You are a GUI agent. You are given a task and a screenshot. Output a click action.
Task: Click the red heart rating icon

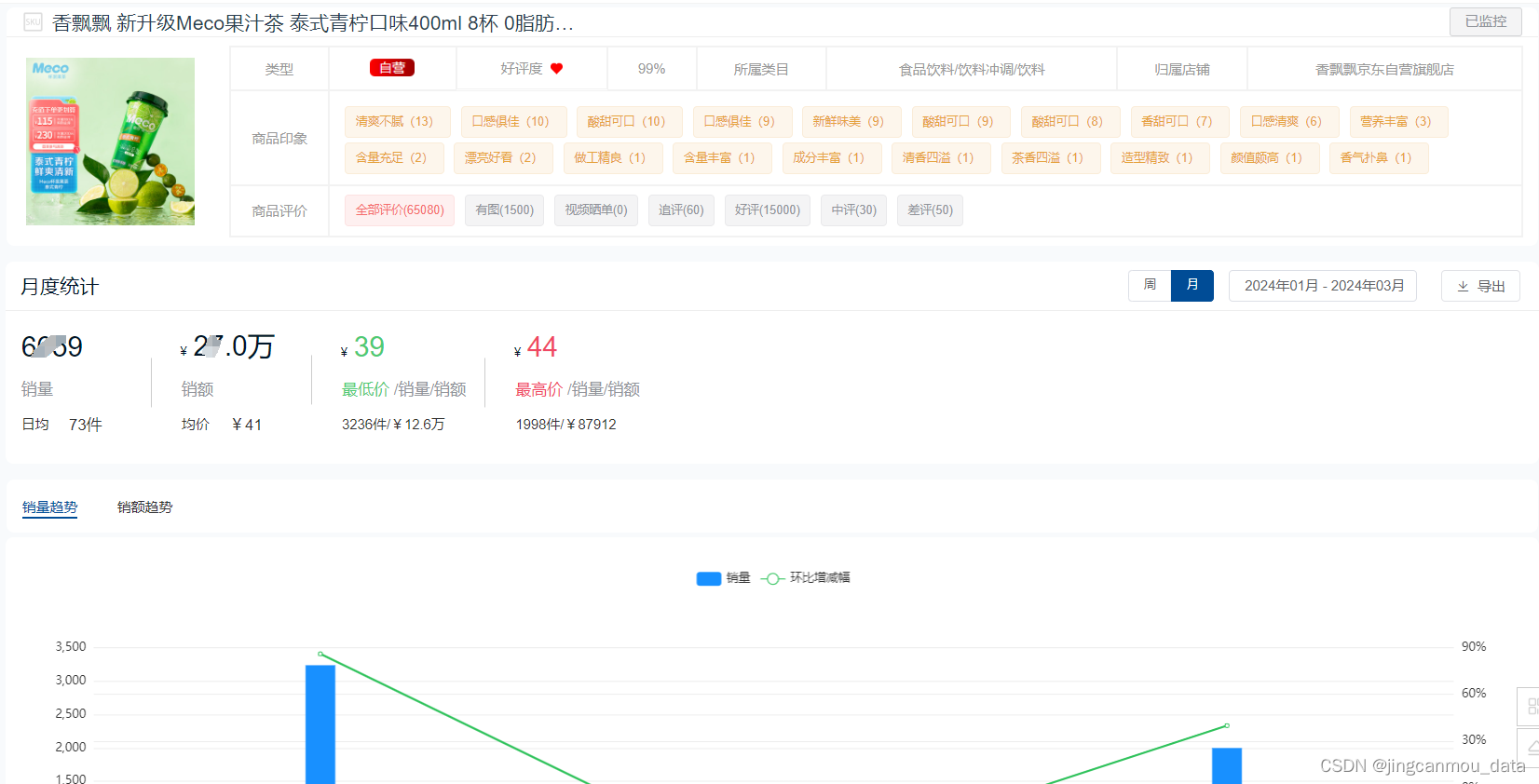557,69
